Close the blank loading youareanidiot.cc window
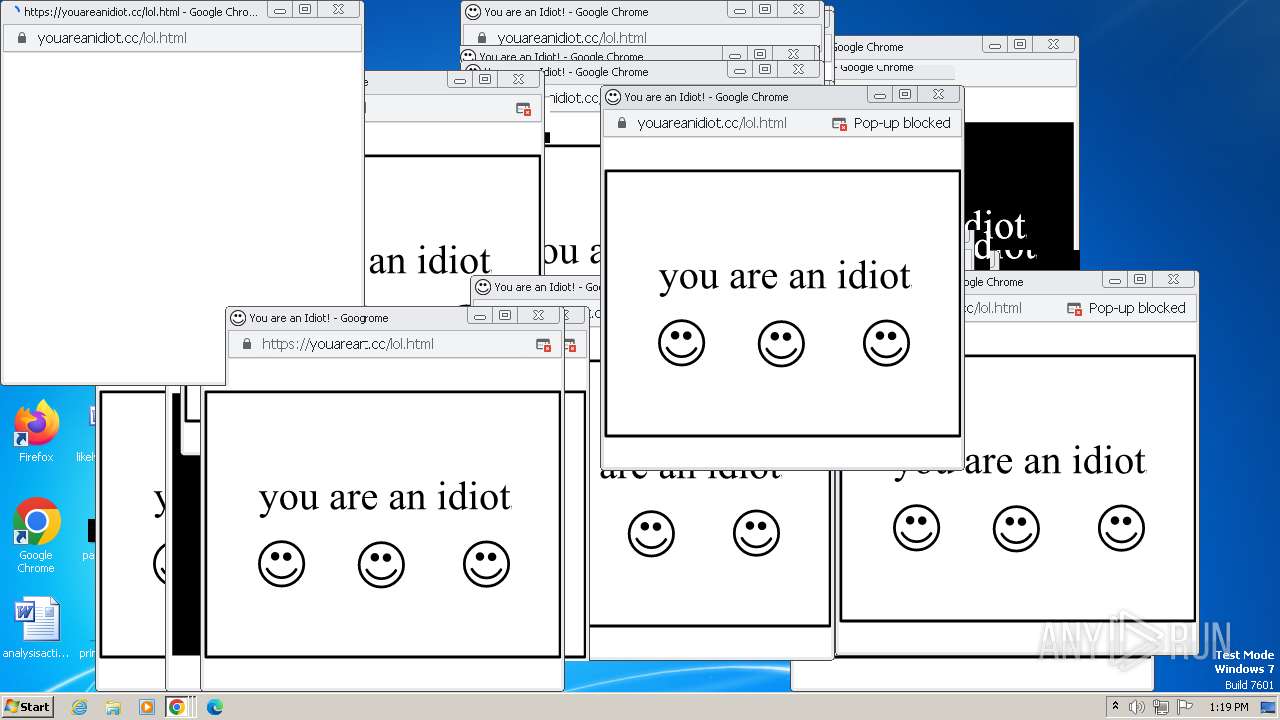 pyautogui.click(x=338, y=9)
